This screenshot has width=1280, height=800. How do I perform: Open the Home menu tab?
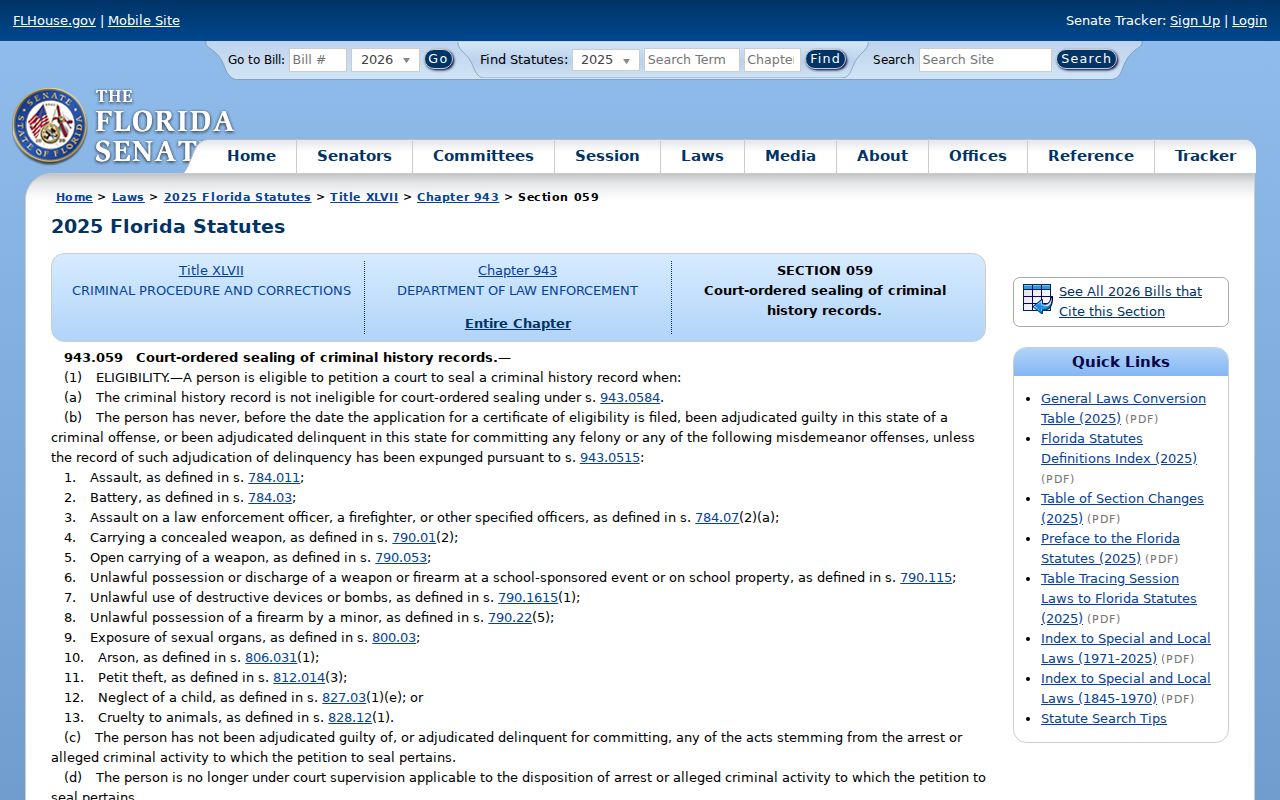tap(251, 156)
